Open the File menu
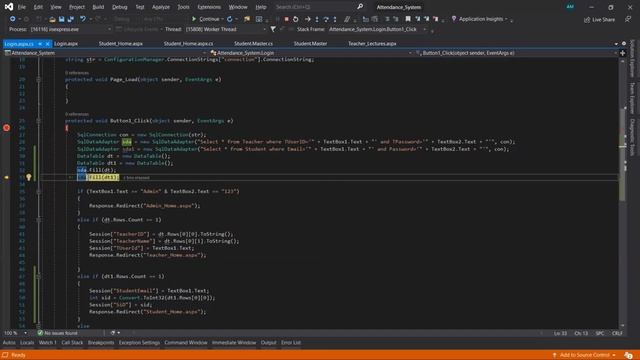Screen dimensions: 640x360 point(22,7)
